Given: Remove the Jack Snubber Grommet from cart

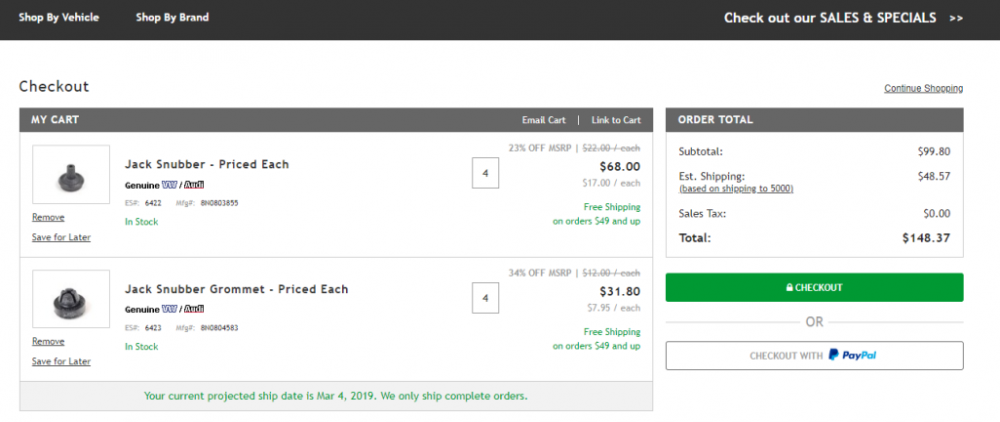Looking at the screenshot, I should tap(48, 342).
